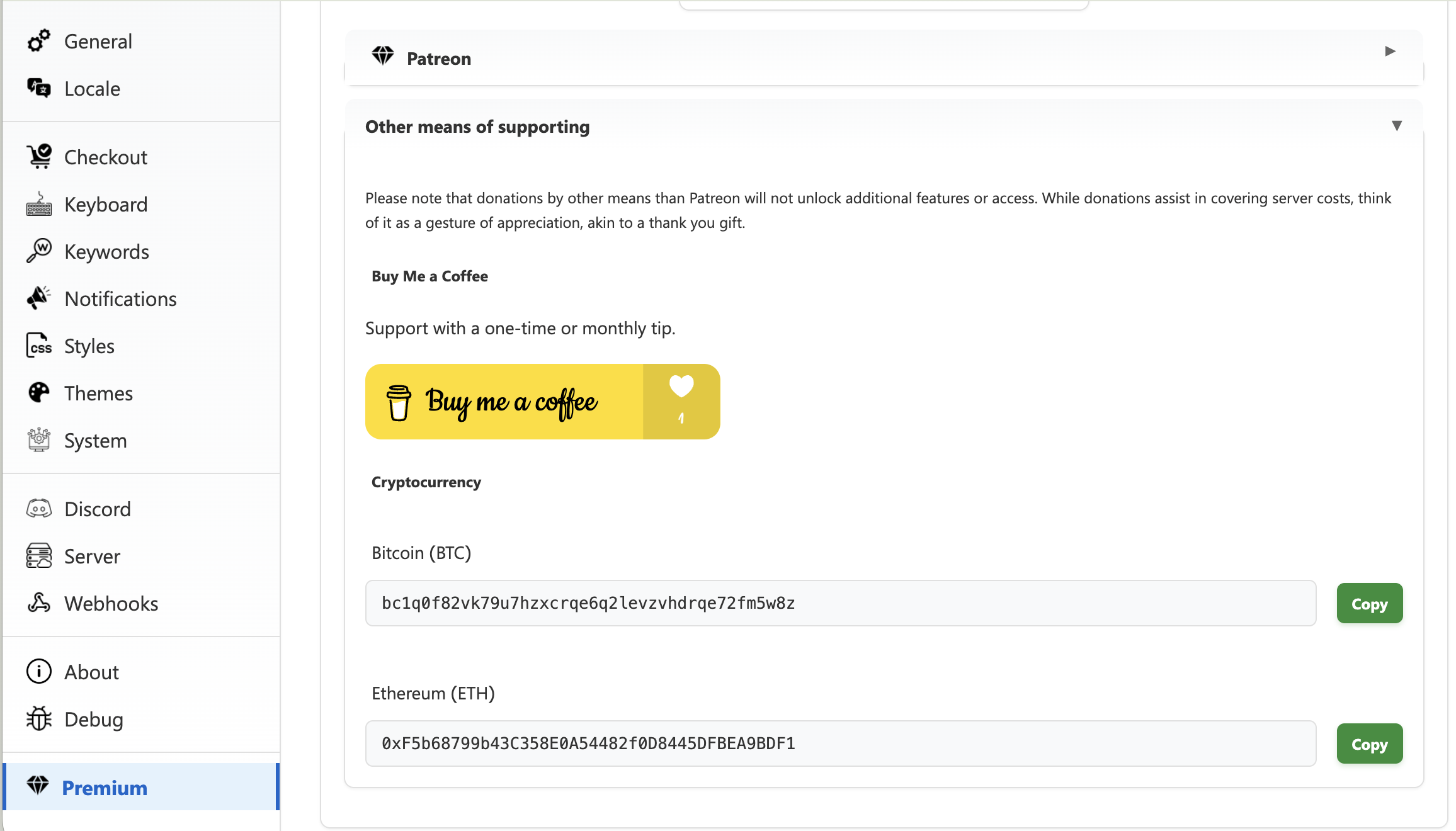
Task: Click the Discord icon in sidebar
Action: (x=39, y=509)
